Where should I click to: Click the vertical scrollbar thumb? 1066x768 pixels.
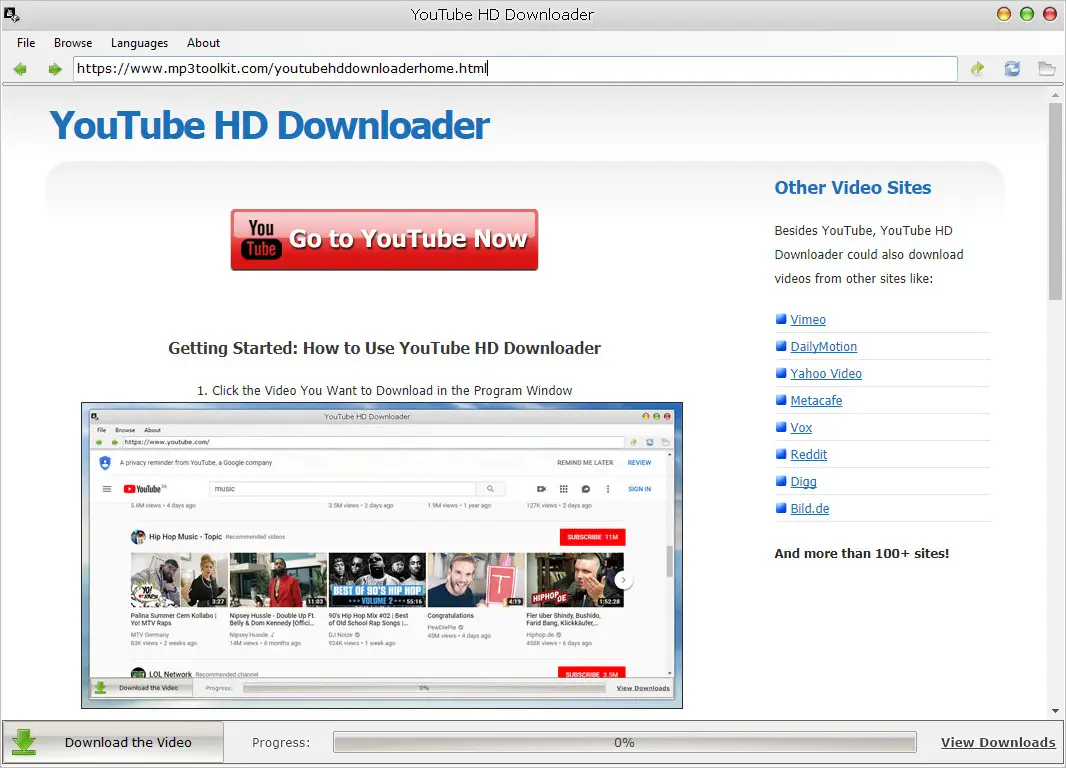[1054, 202]
